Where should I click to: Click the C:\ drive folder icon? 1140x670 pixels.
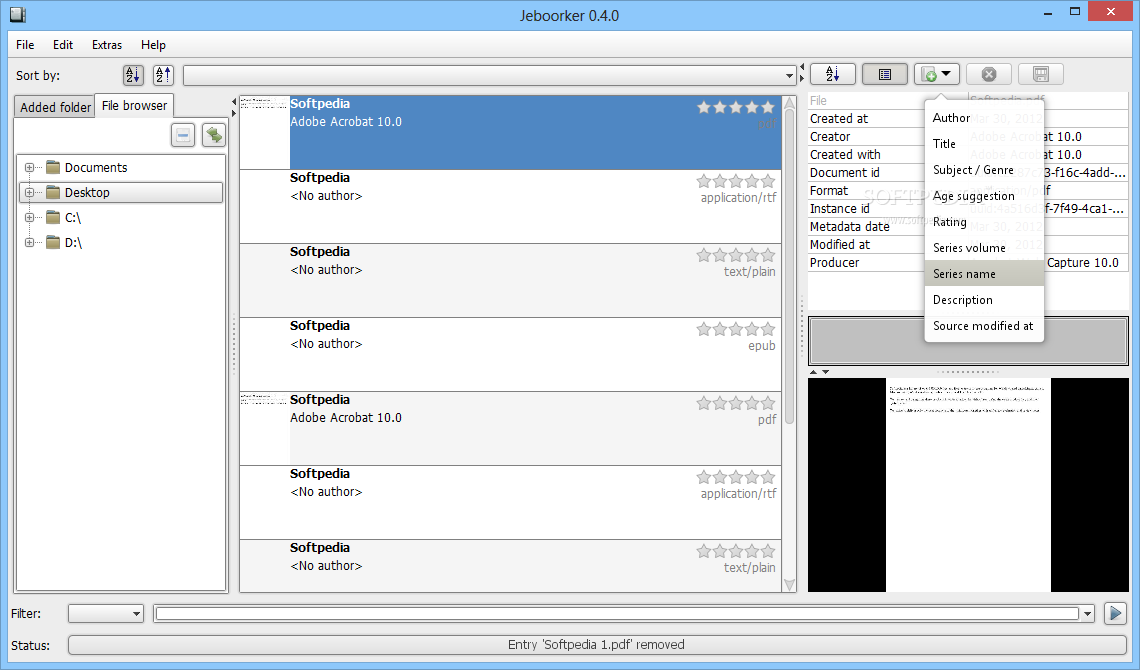click(x=53, y=217)
